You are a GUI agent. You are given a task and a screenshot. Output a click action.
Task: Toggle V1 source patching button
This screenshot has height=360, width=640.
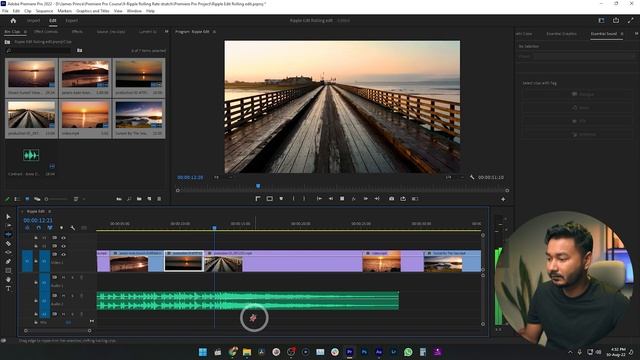click(x=27, y=261)
